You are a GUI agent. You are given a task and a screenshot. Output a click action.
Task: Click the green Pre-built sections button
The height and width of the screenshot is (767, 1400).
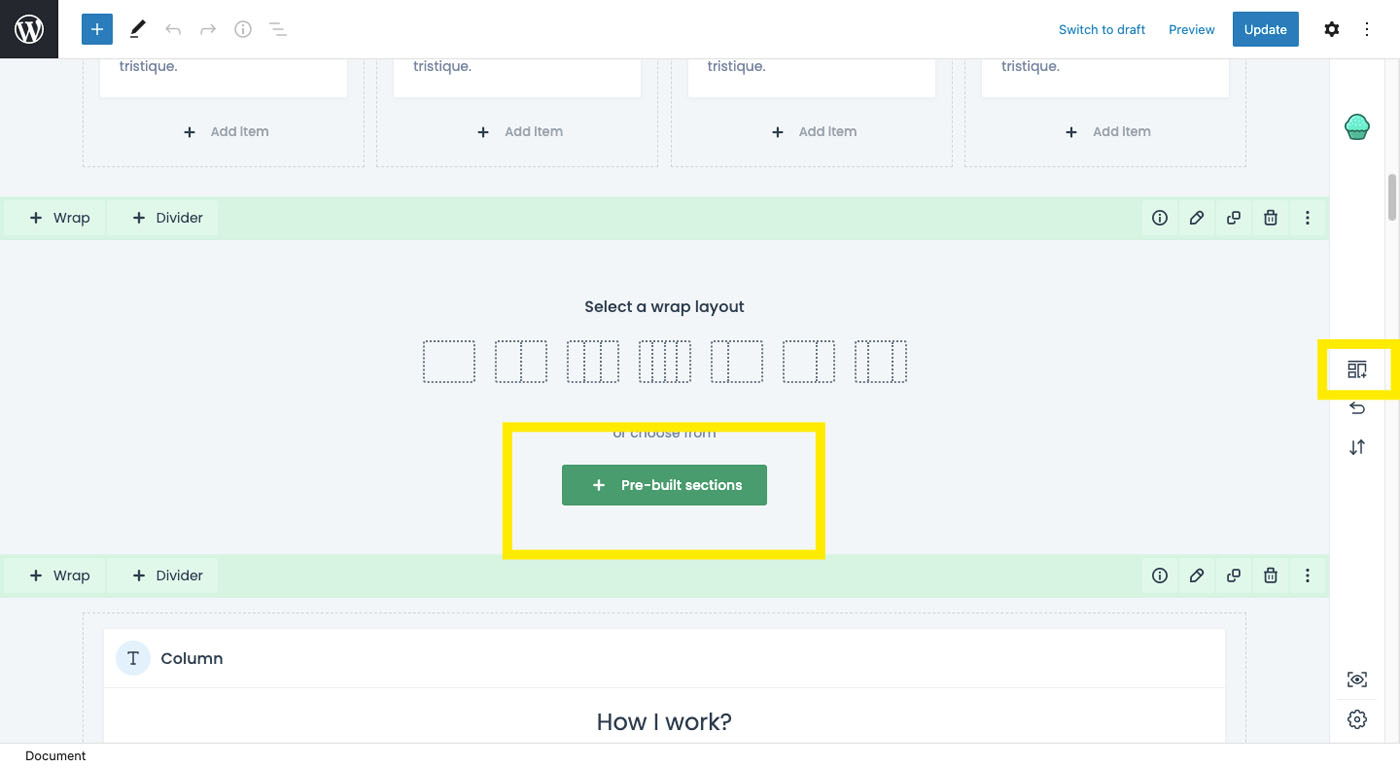664,485
